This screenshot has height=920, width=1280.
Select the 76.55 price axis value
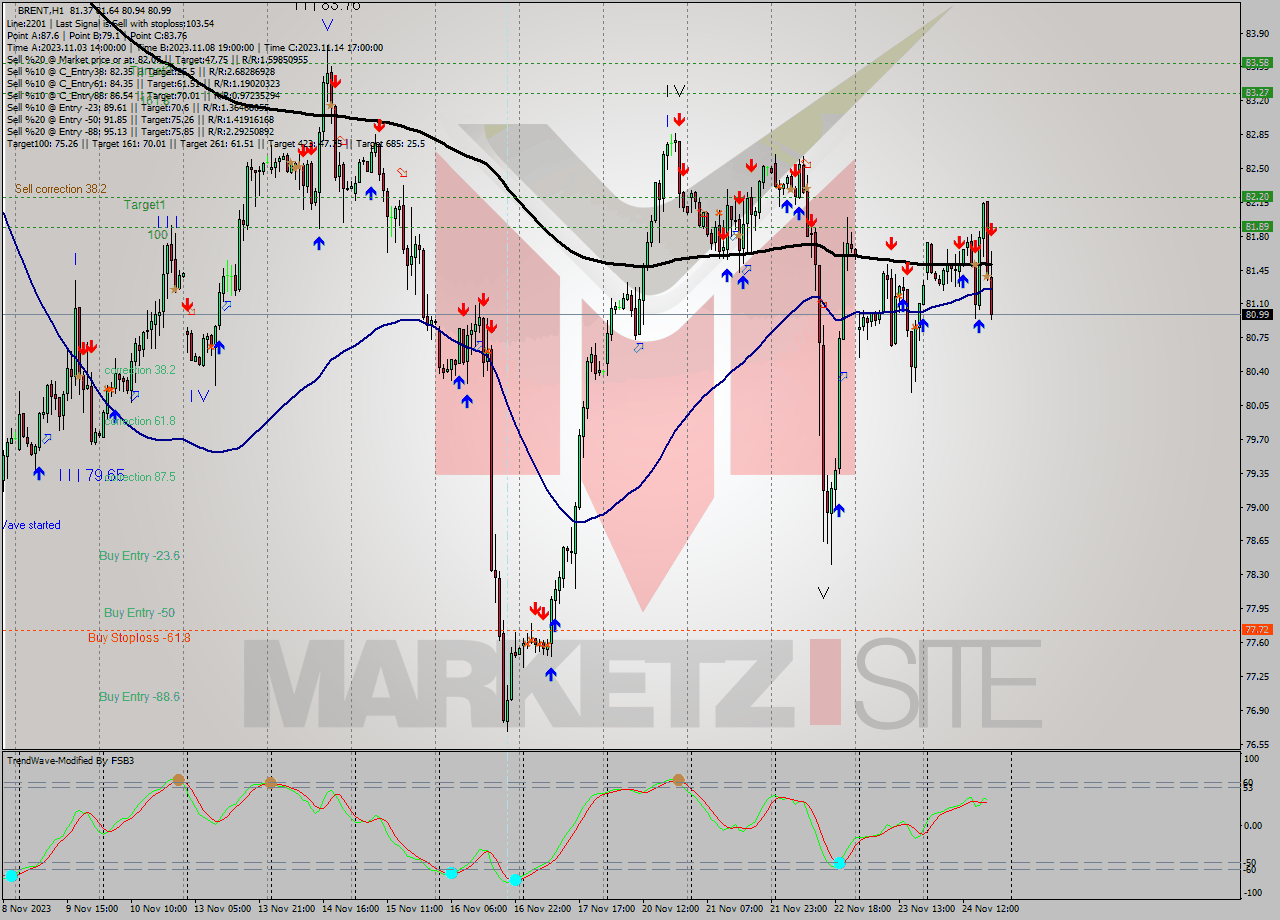(1258, 744)
